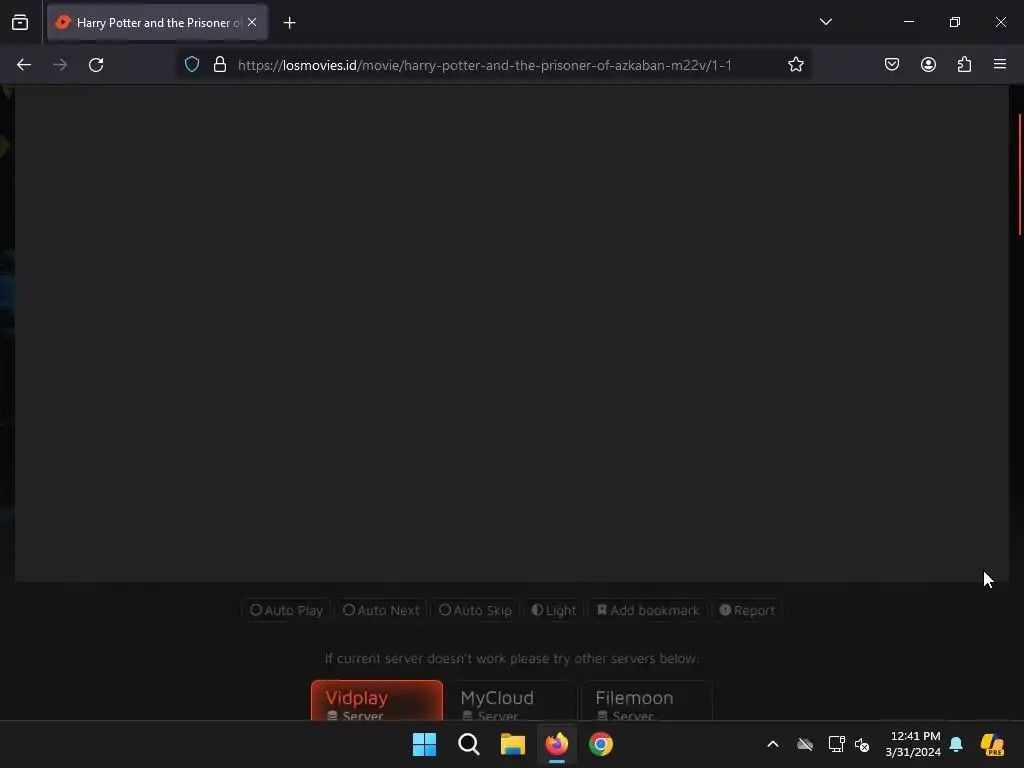Viewport: 1024px width, 768px height.
Task: View site security padlock info
Action: tap(220, 65)
